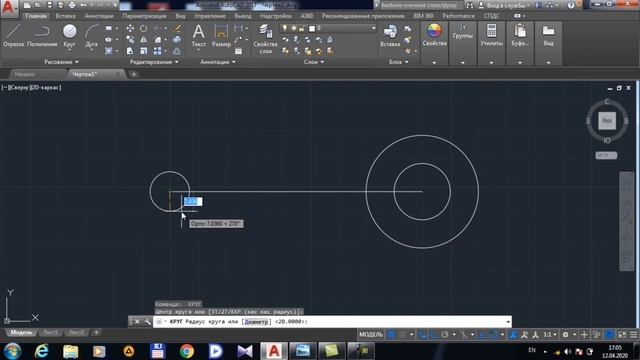The width and height of the screenshot is (640, 360).
Task: Click the Erase tool icon
Action: (x=177, y=29)
